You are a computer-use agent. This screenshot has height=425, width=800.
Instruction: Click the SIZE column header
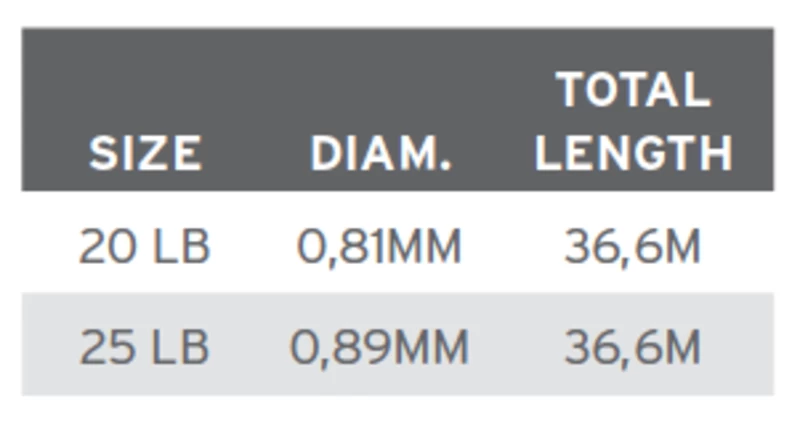[145, 153]
